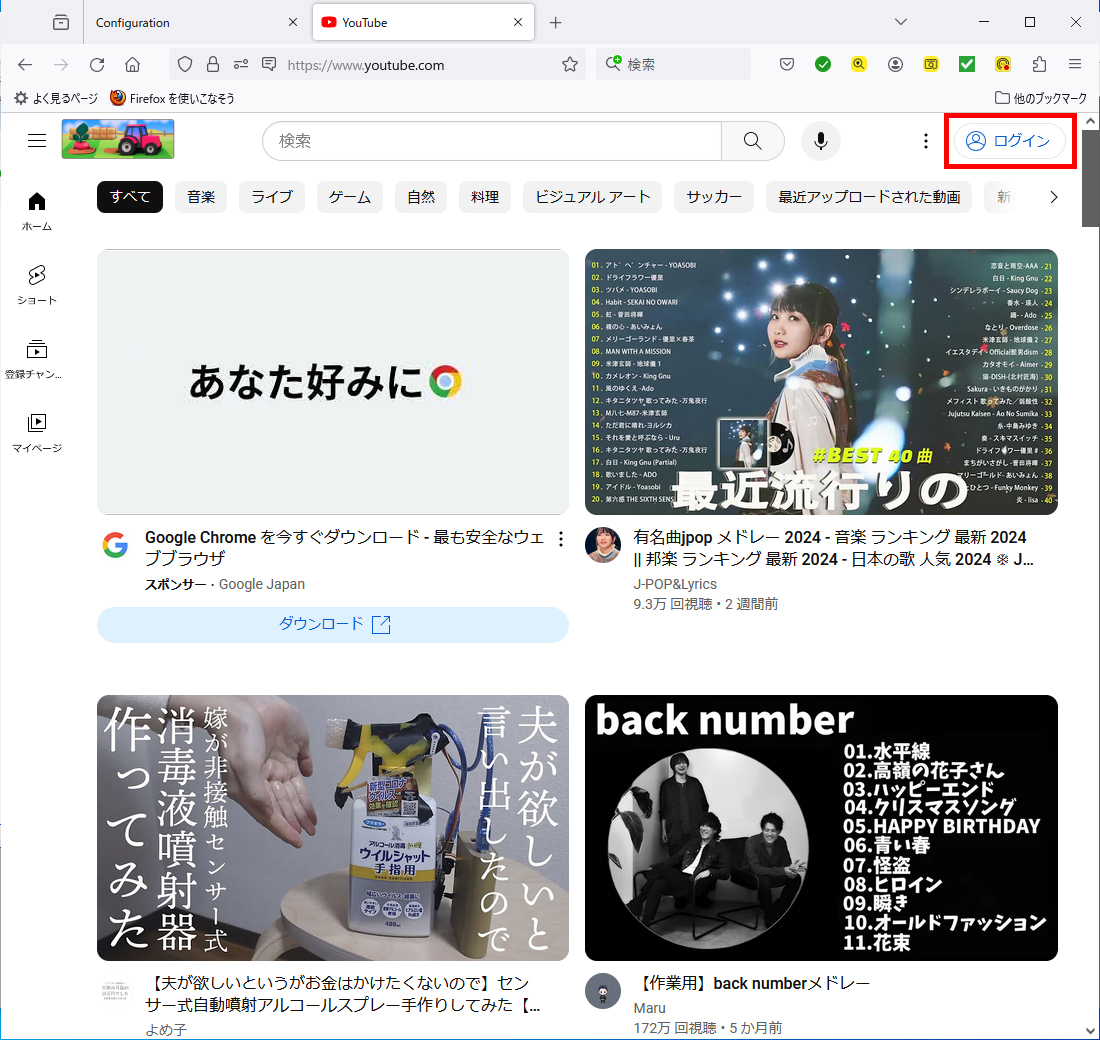Bookmark this page with the star icon
This screenshot has height=1040, width=1100.
570,65
